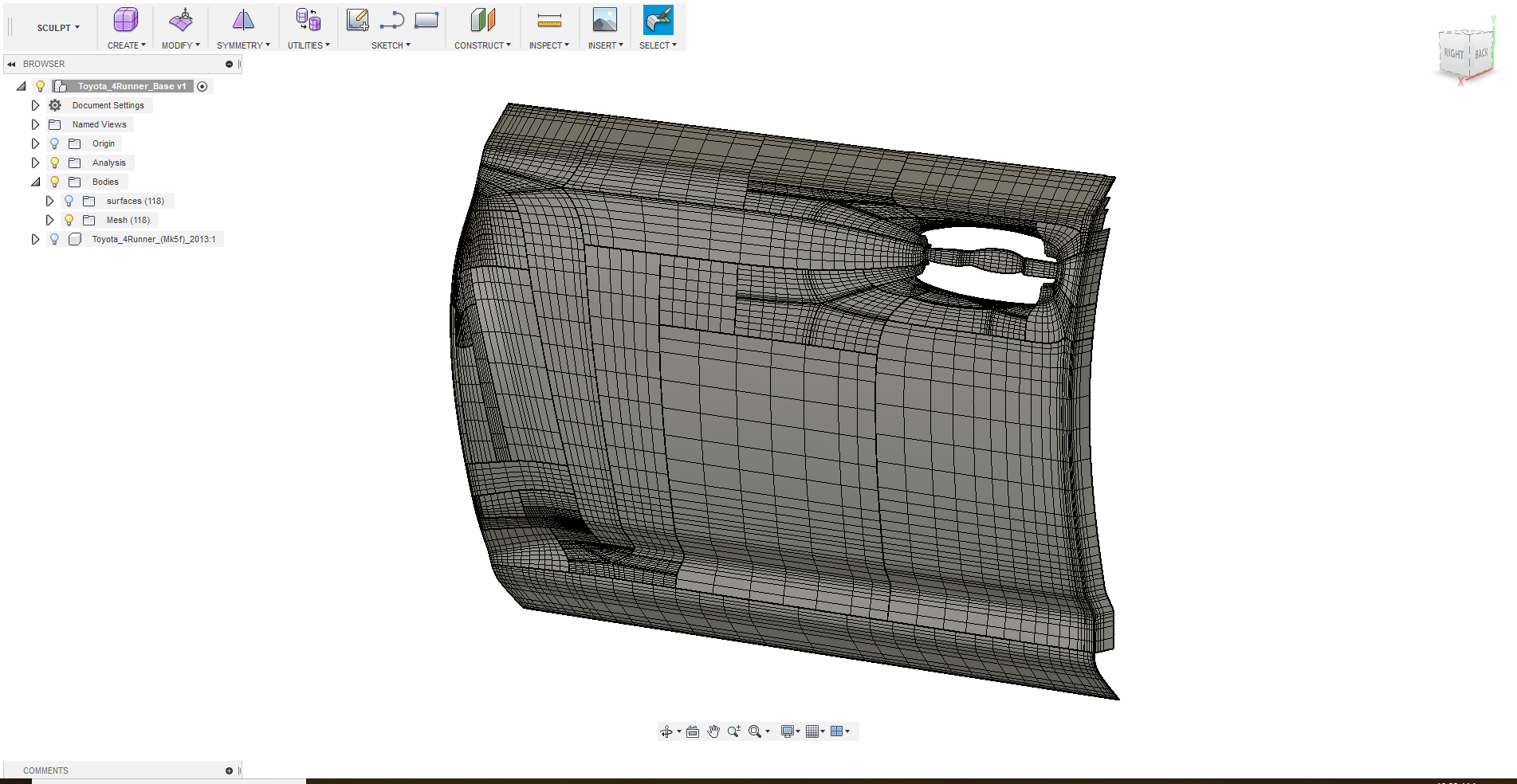Open the CONSTRUCT menu
Image resolution: width=1517 pixels, height=784 pixels.
[482, 45]
